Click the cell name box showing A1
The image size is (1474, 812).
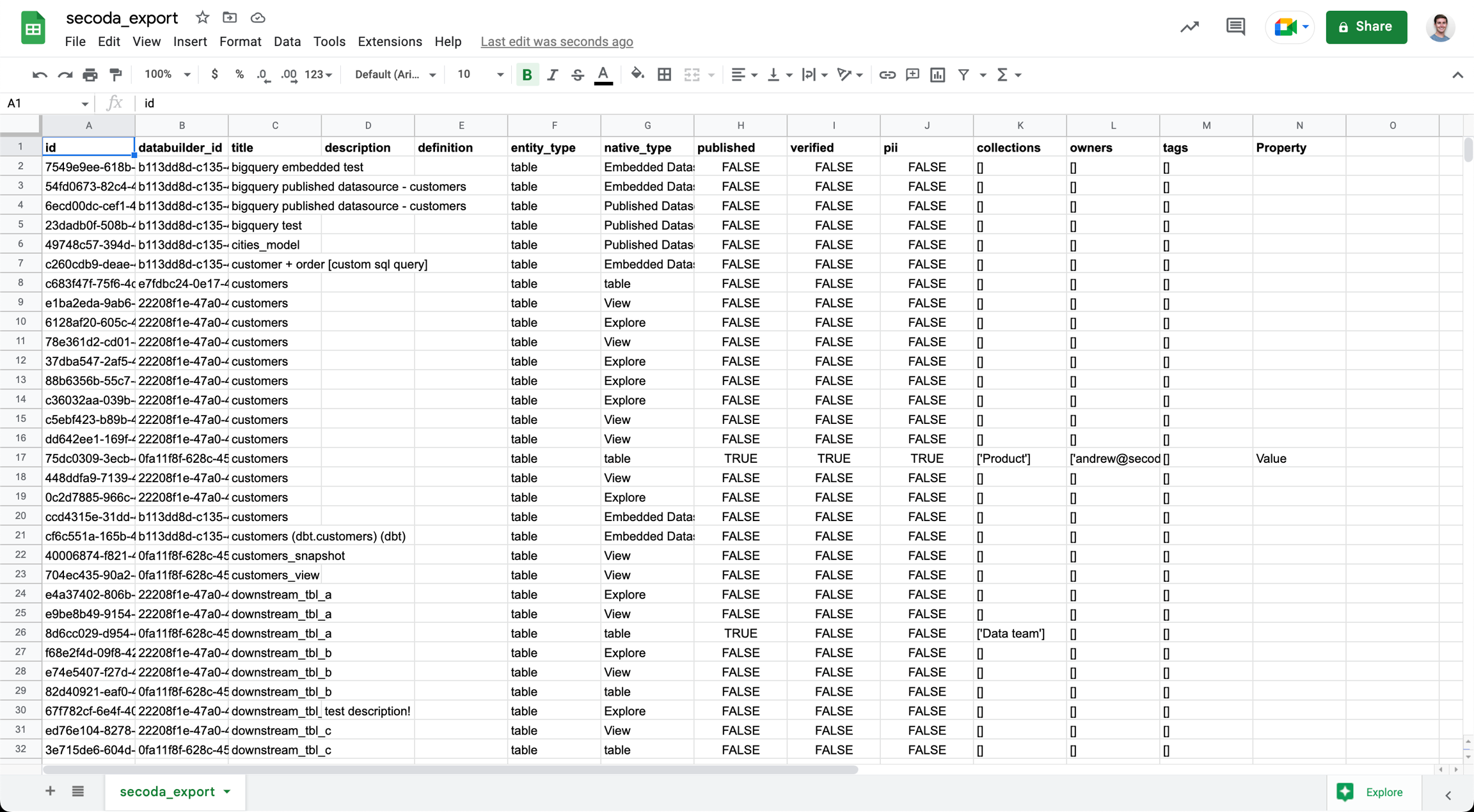click(45, 103)
